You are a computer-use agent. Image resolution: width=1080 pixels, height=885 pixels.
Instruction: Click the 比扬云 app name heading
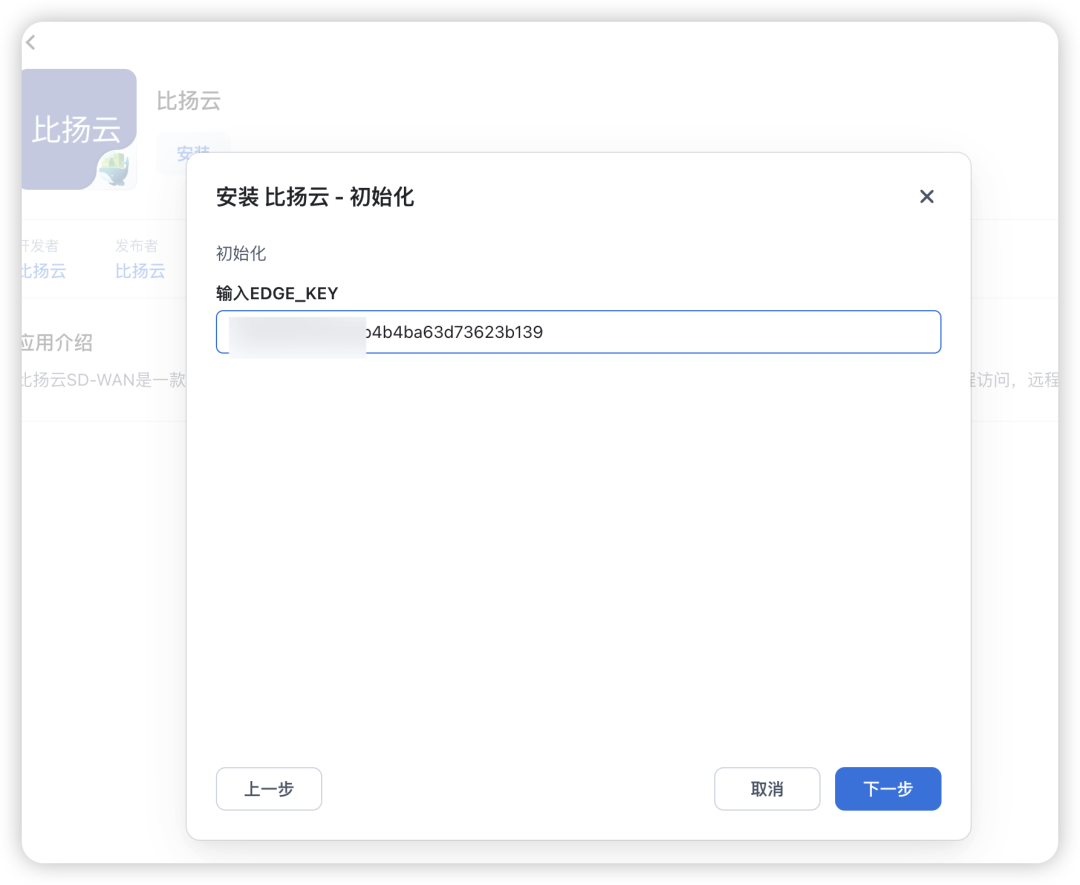(189, 100)
